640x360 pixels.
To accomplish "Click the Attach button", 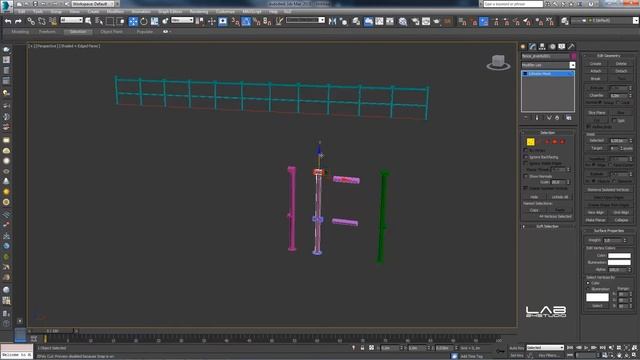I will [x=596, y=71].
